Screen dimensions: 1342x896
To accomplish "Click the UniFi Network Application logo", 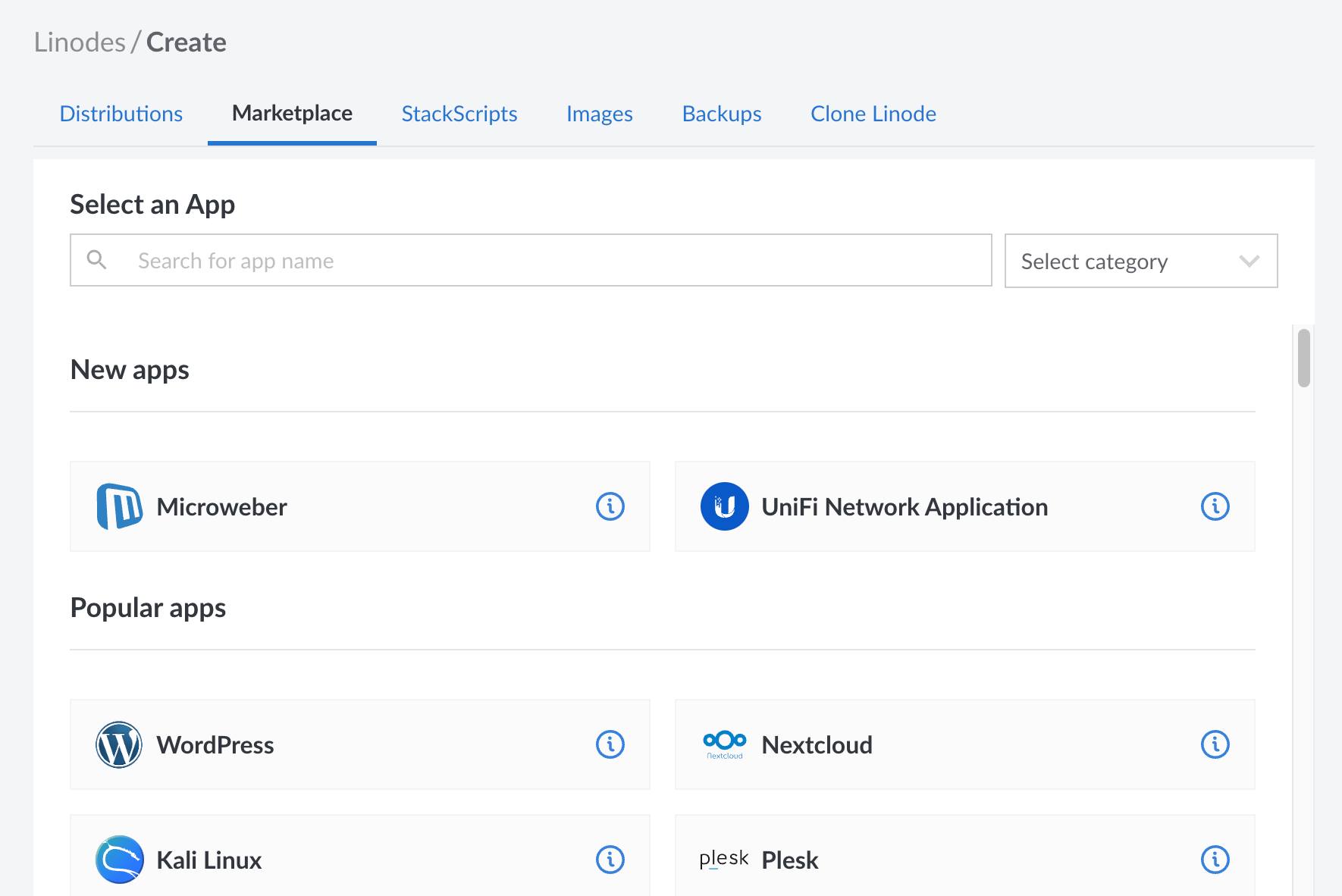I will [x=723, y=506].
